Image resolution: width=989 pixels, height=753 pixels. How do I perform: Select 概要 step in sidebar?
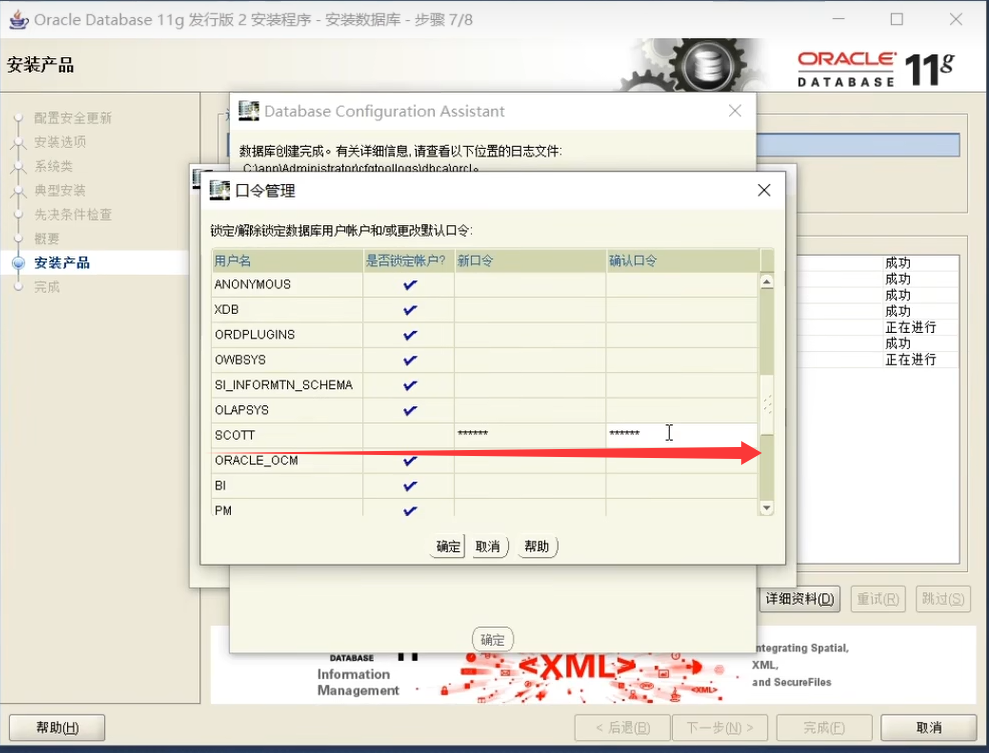(47, 238)
